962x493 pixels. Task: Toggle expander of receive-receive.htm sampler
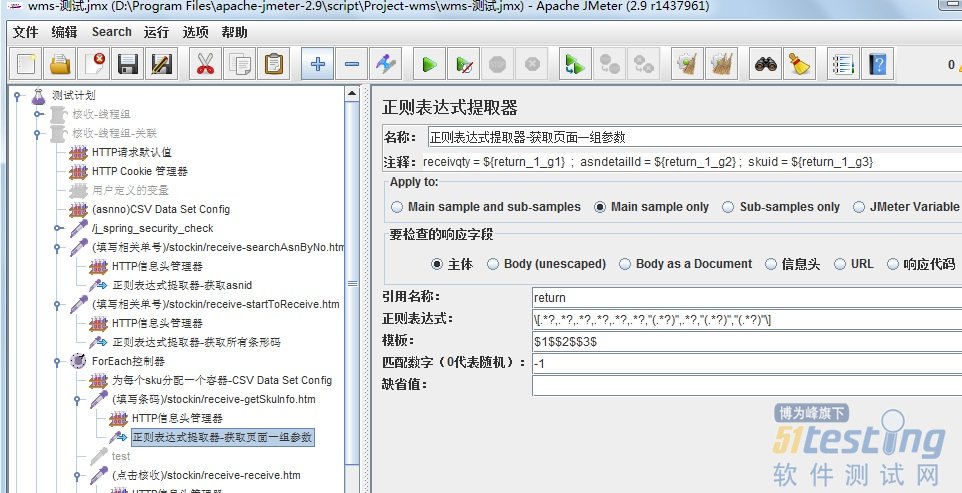click(77, 476)
